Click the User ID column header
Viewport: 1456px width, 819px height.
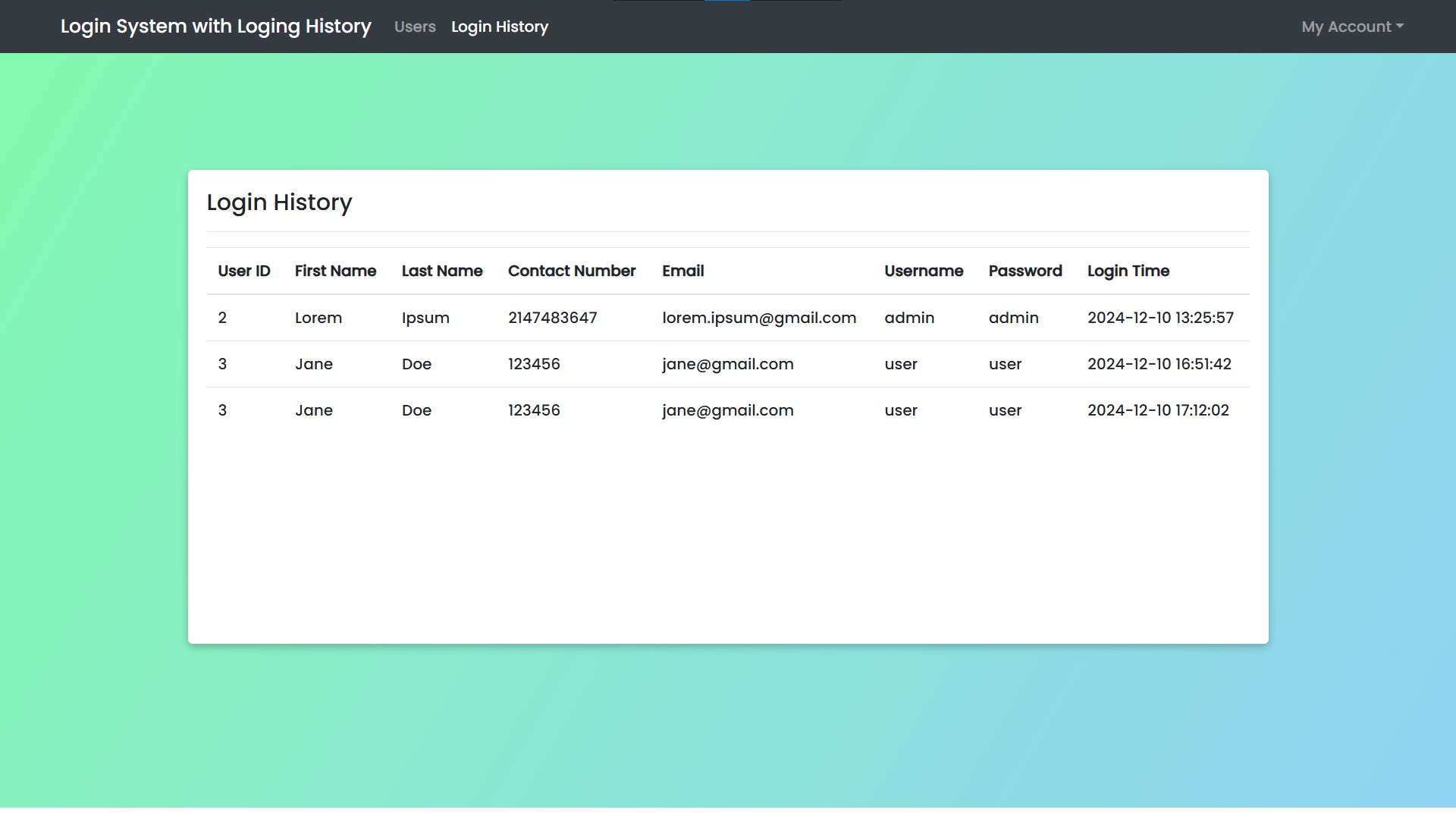[243, 271]
